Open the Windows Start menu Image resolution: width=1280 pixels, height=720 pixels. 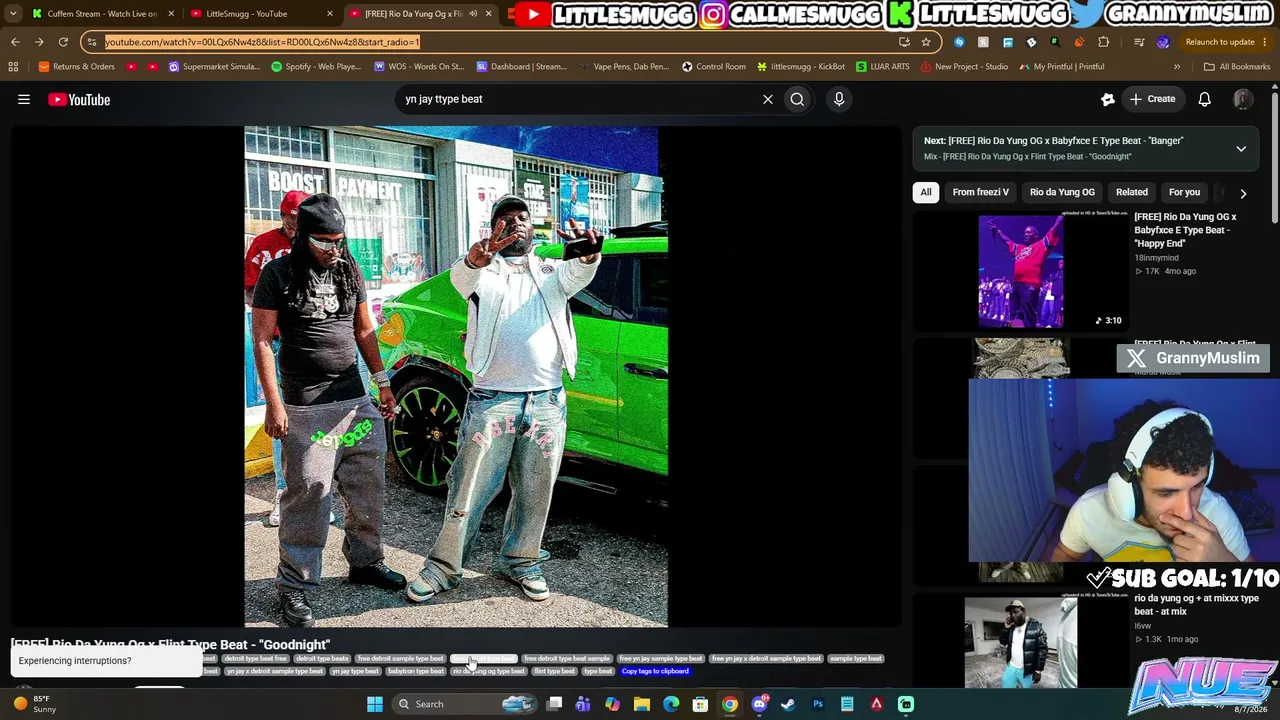coord(375,704)
